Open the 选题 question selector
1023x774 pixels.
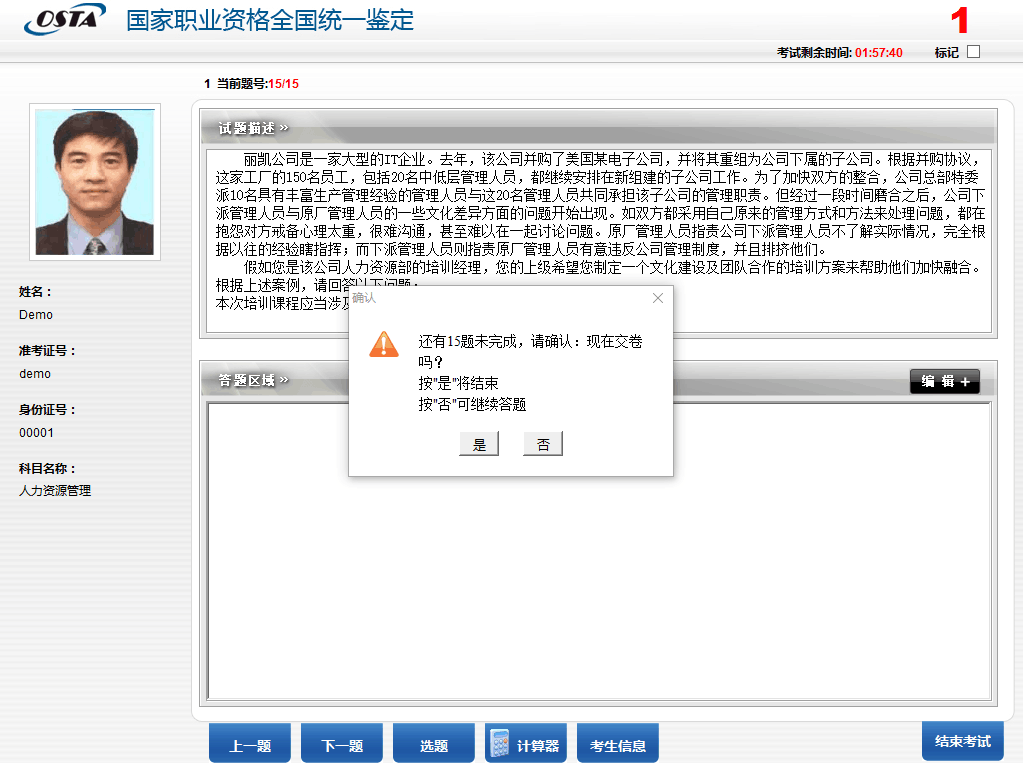pos(434,745)
